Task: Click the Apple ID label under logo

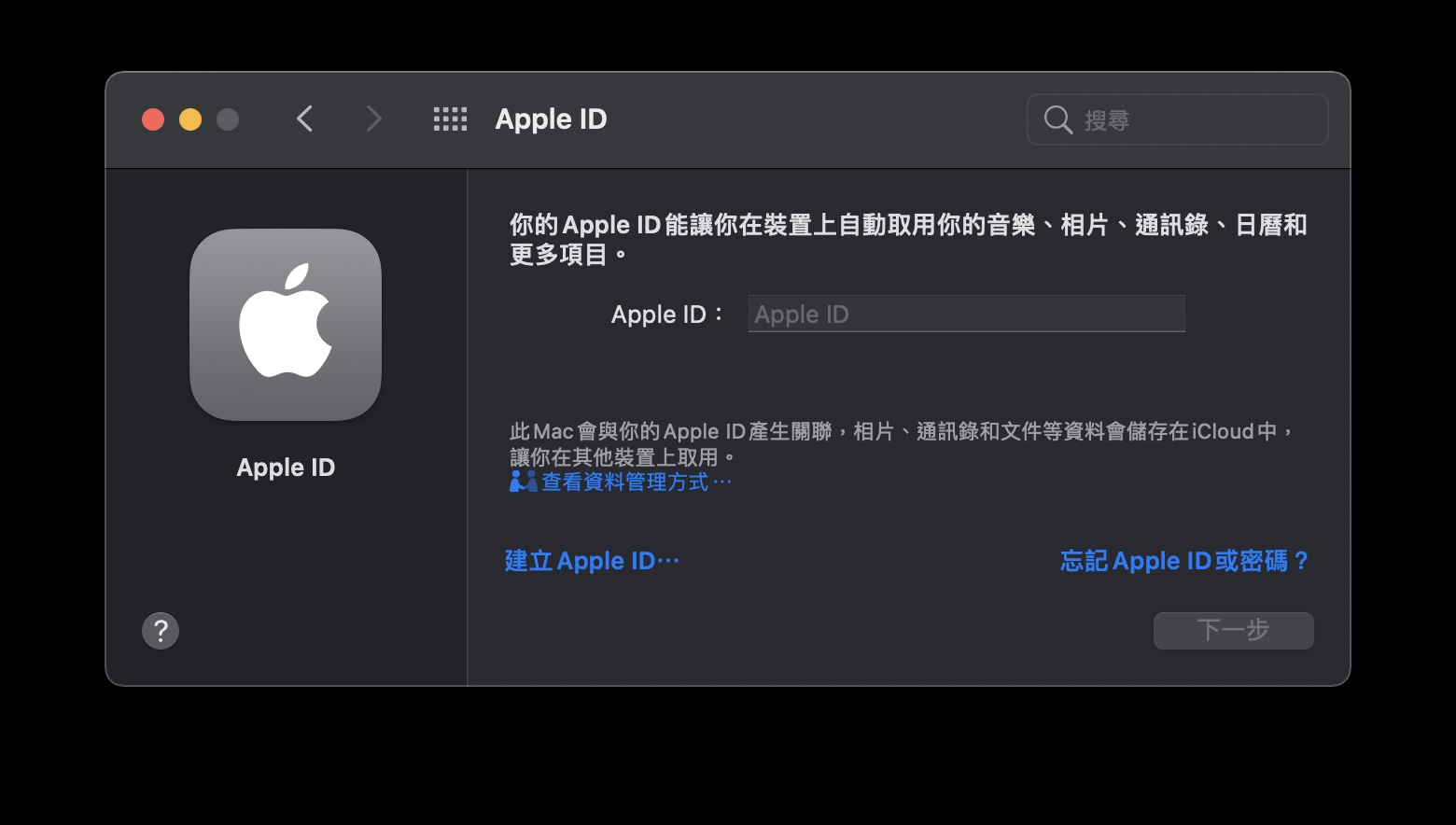Action: coord(286,468)
